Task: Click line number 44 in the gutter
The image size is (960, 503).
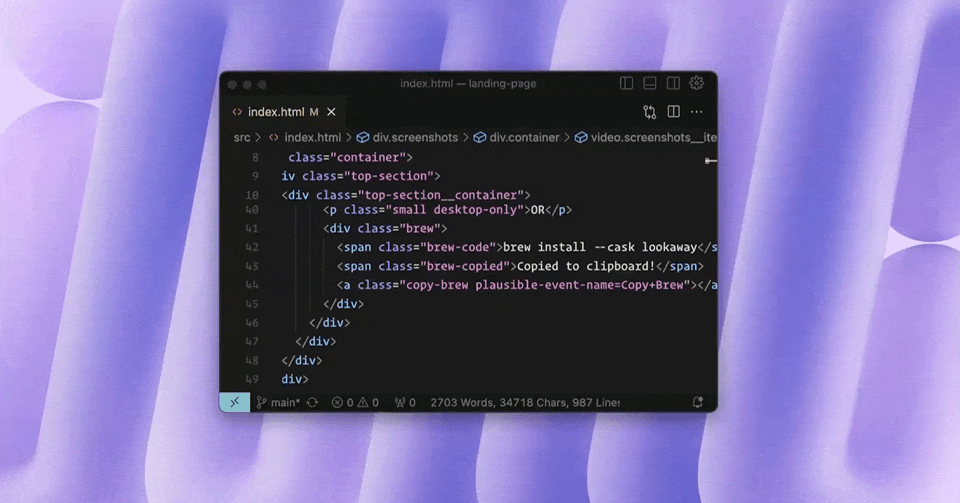Action: click(252, 285)
